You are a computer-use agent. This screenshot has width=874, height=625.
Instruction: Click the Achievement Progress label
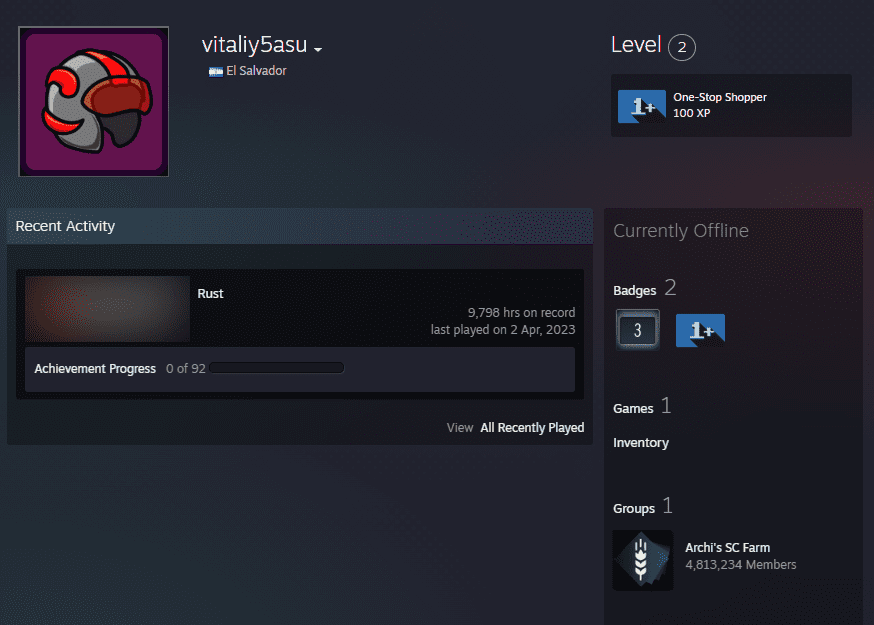(x=95, y=369)
